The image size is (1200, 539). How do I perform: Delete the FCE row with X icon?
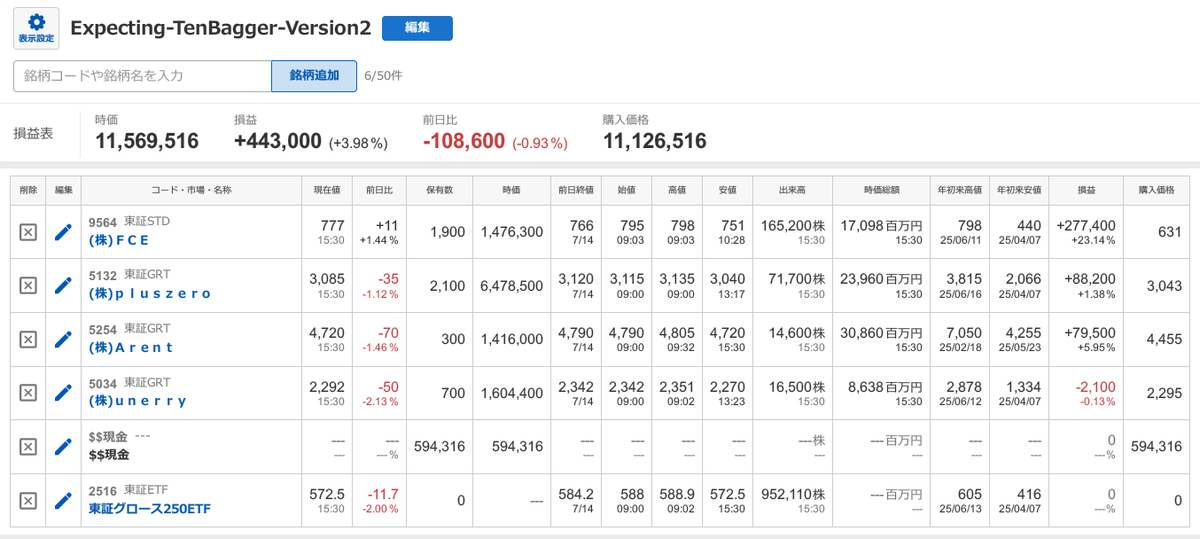[28, 232]
